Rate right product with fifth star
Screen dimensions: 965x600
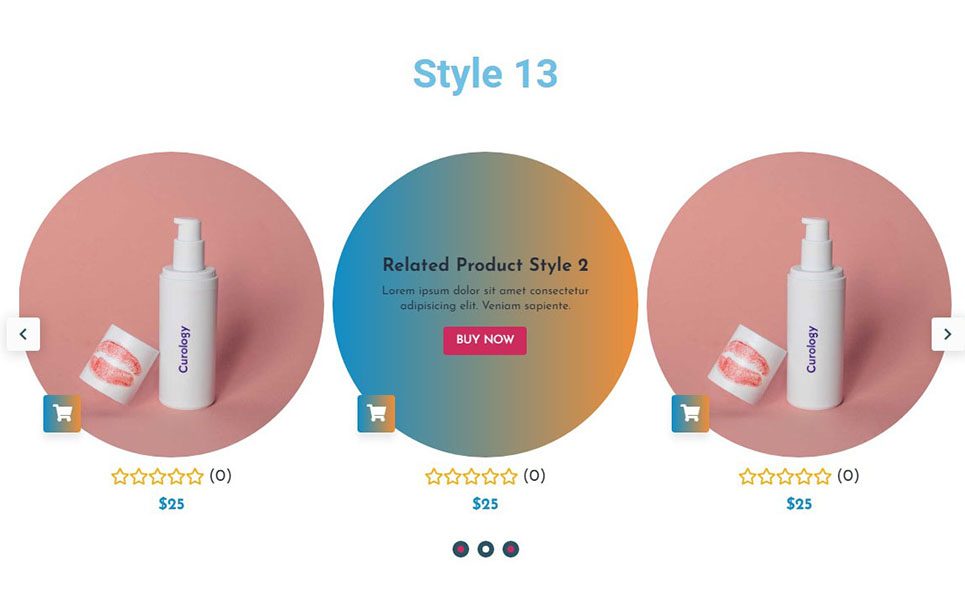(823, 476)
